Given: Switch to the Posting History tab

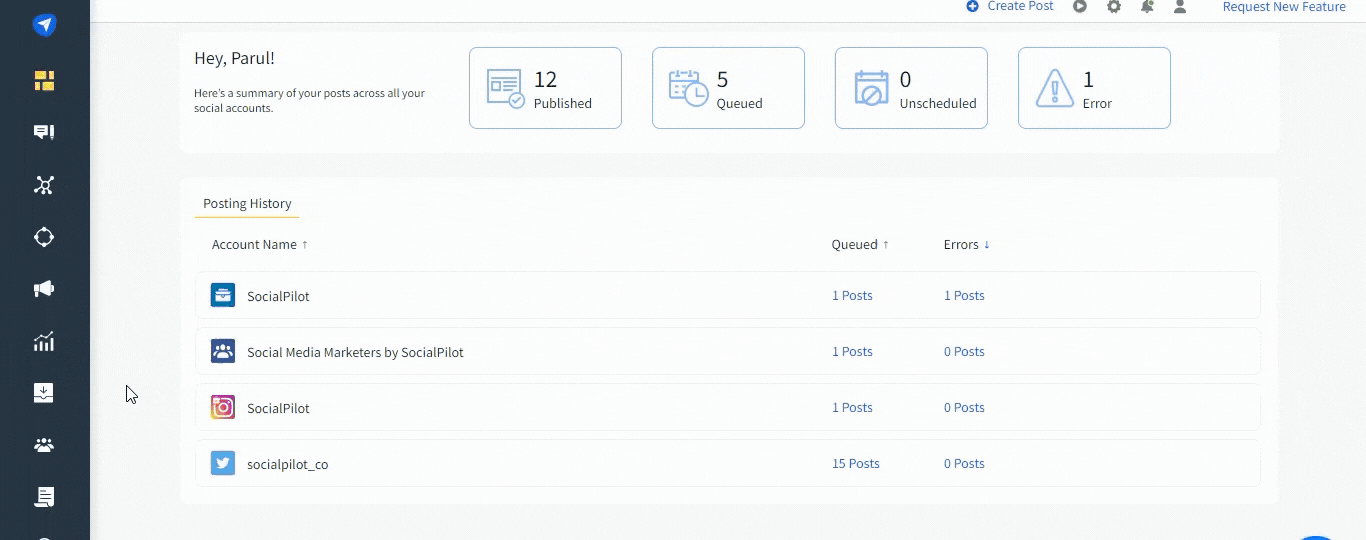Looking at the screenshot, I should [247, 204].
